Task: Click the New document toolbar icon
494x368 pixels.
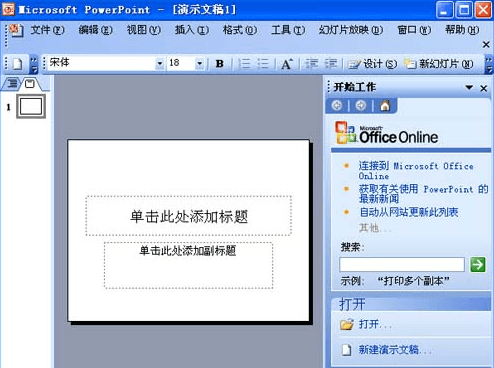Action: (x=17, y=63)
